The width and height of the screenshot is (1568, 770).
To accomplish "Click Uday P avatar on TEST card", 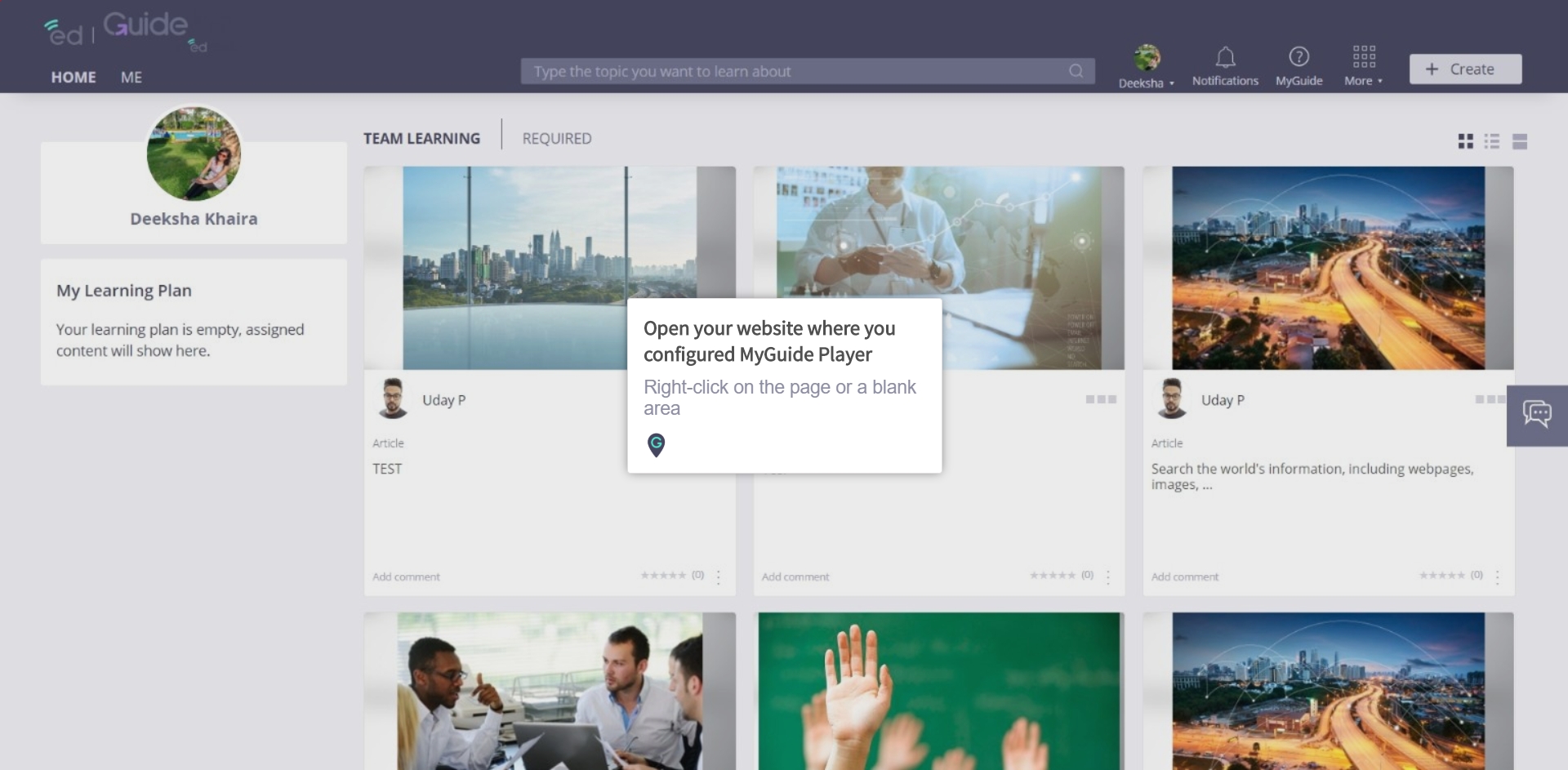I will pos(393,399).
